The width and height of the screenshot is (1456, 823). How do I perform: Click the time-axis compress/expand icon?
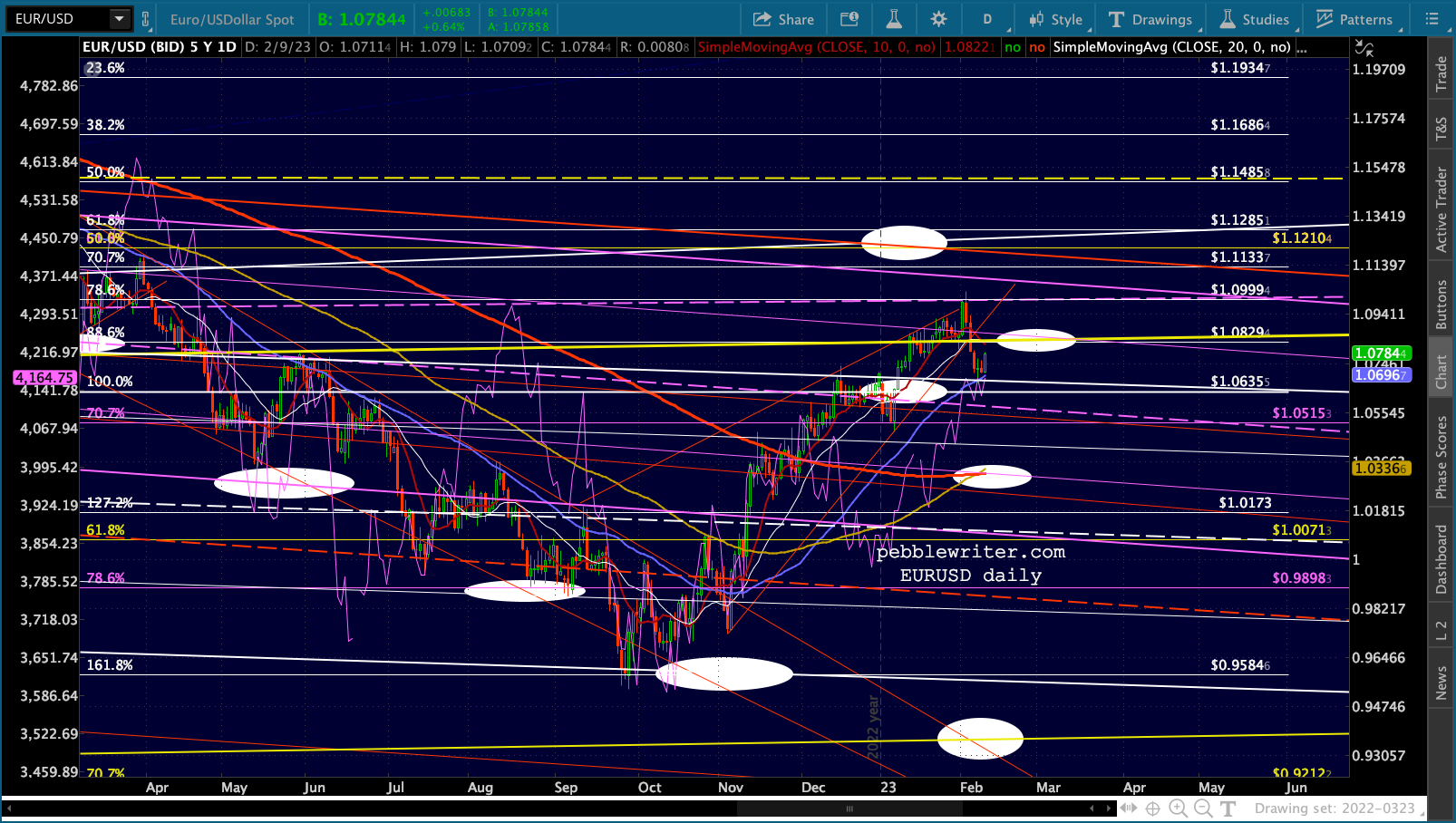[x=1129, y=808]
